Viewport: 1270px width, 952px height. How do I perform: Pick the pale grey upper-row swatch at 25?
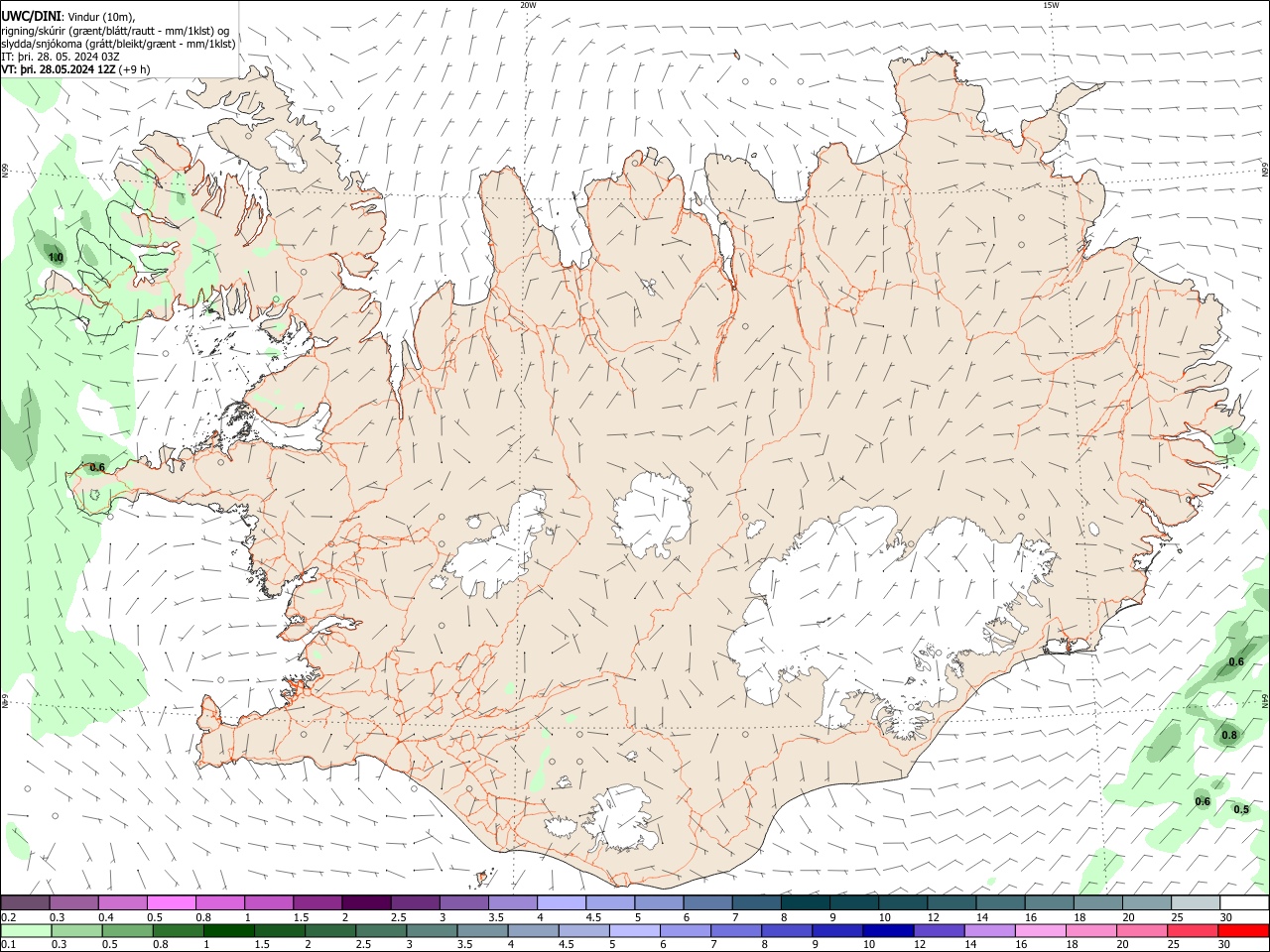click(x=1196, y=902)
